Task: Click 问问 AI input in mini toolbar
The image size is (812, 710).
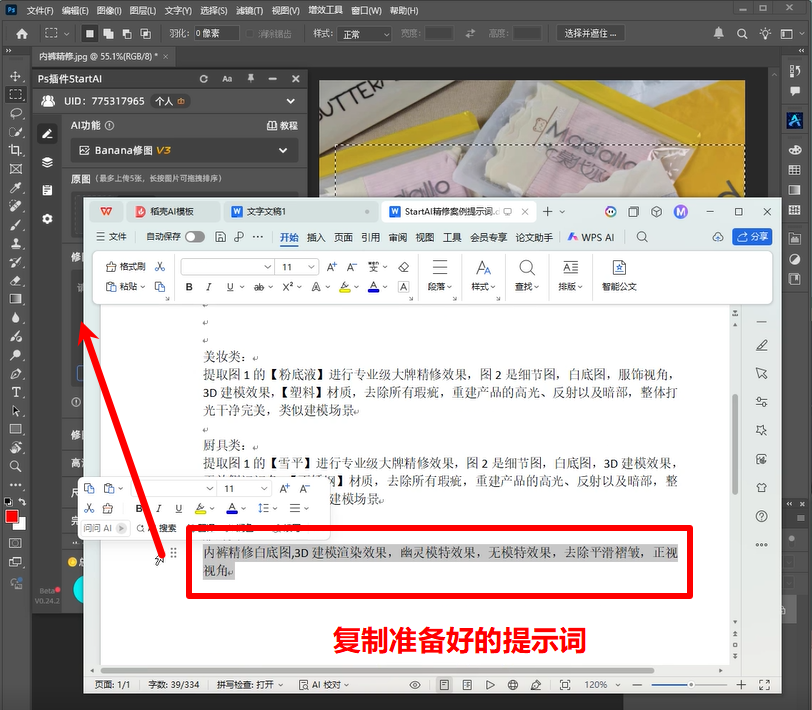Action: point(105,528)
